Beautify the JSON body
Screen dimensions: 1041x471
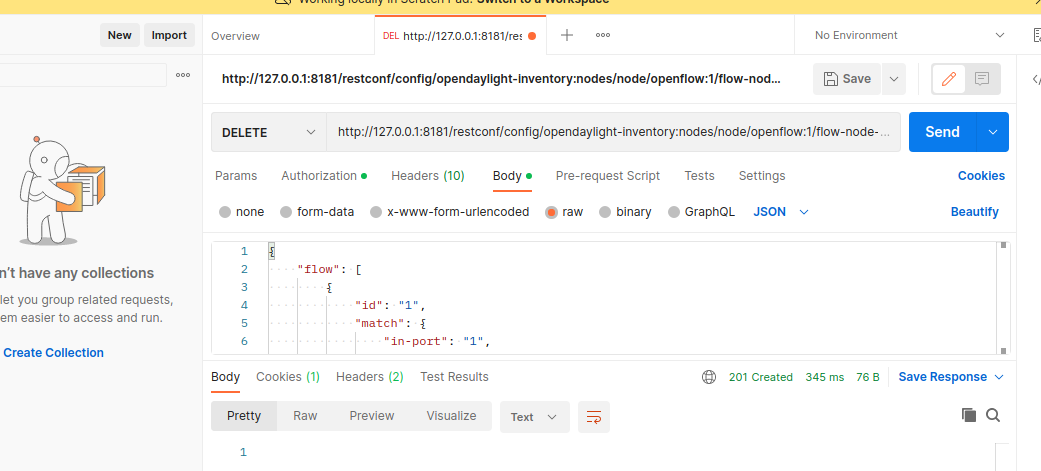tap(975, 212)
